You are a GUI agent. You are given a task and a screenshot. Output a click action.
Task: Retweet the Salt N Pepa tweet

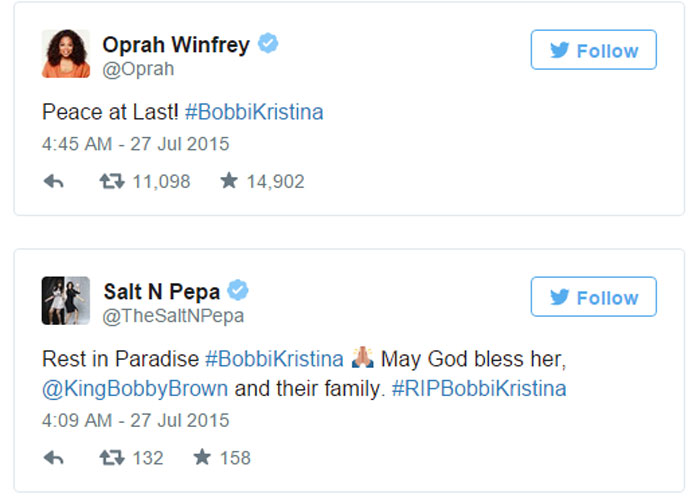click(111, 458)
